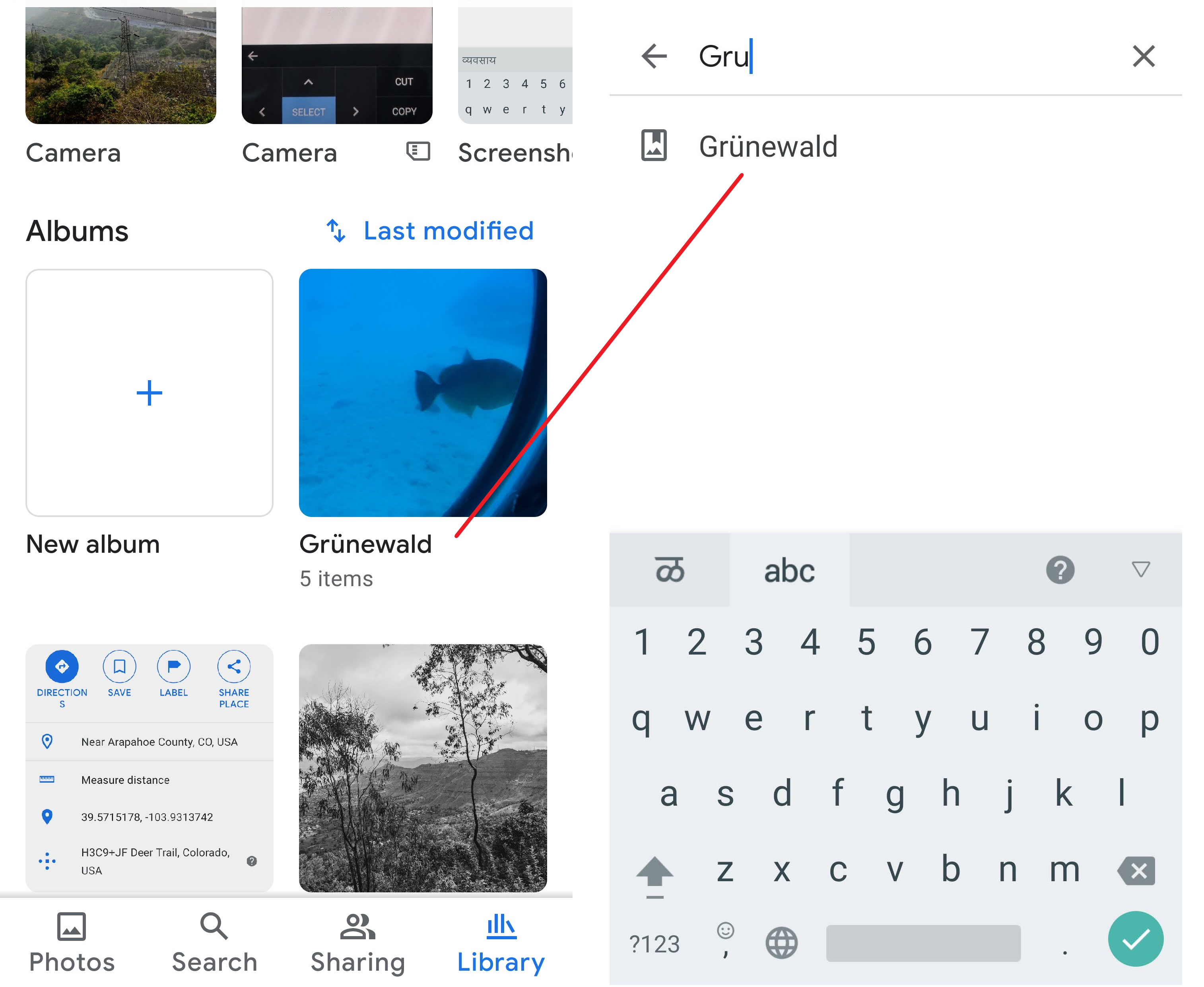Open the New album plus tile
This screenshot has width=1204, height=987.
click(150, 393)
